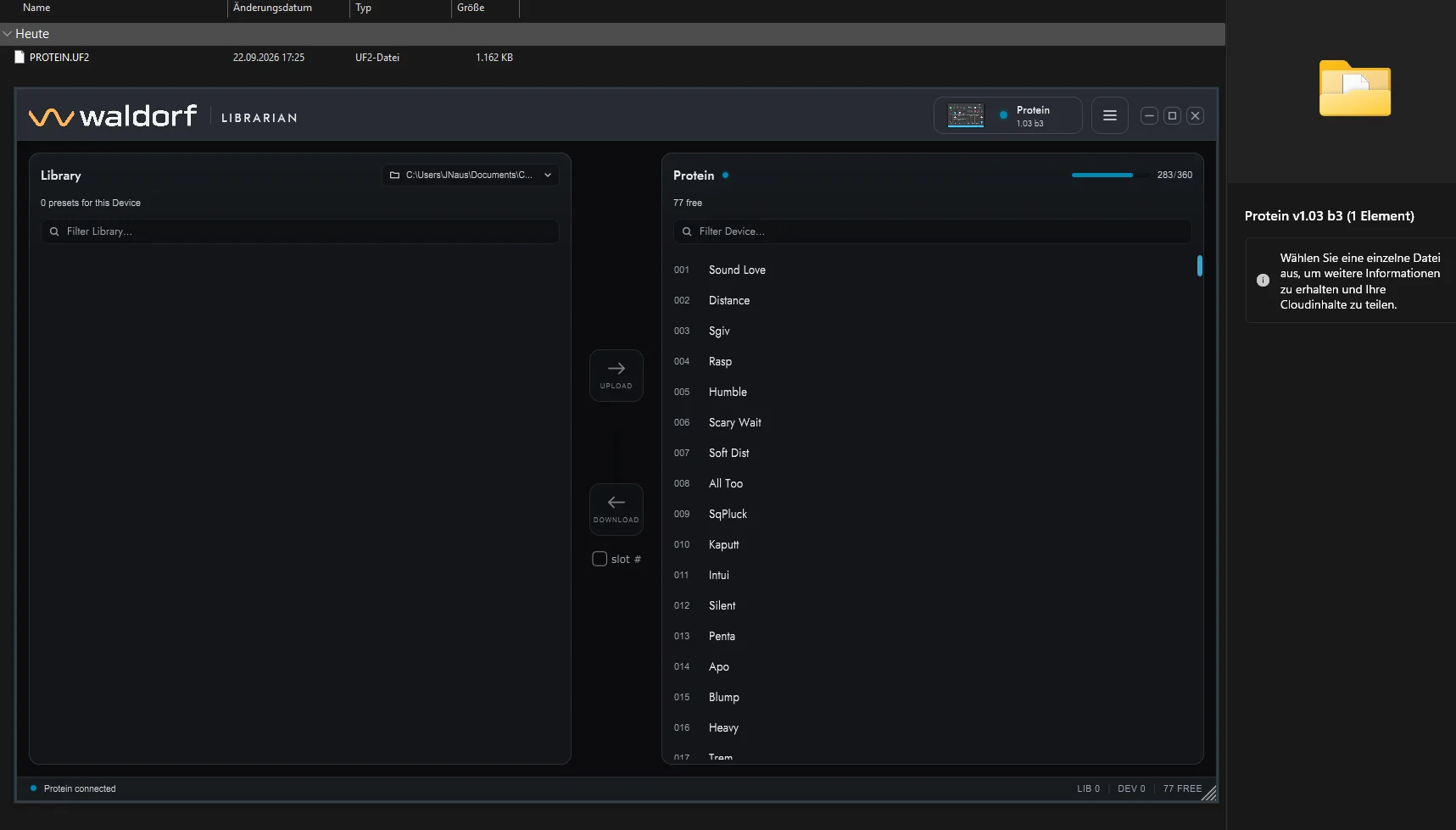The width and height of the screenshot is (1456, 830).
Task: Select preset 002 Distance
Action: (x=933, y=300)
